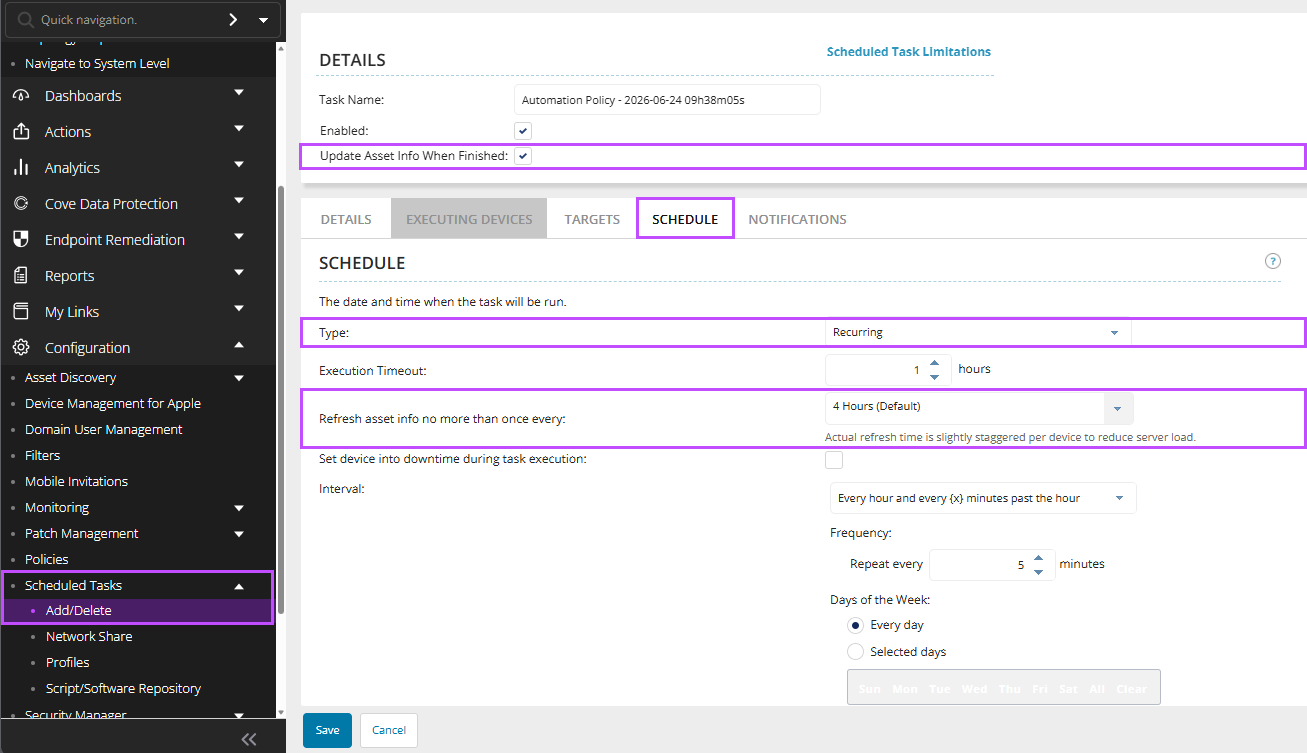This screenshot has height=753, width=1307.
Task: Open the Quick navigation dropdown caret
Action: (x=263, y=20)
